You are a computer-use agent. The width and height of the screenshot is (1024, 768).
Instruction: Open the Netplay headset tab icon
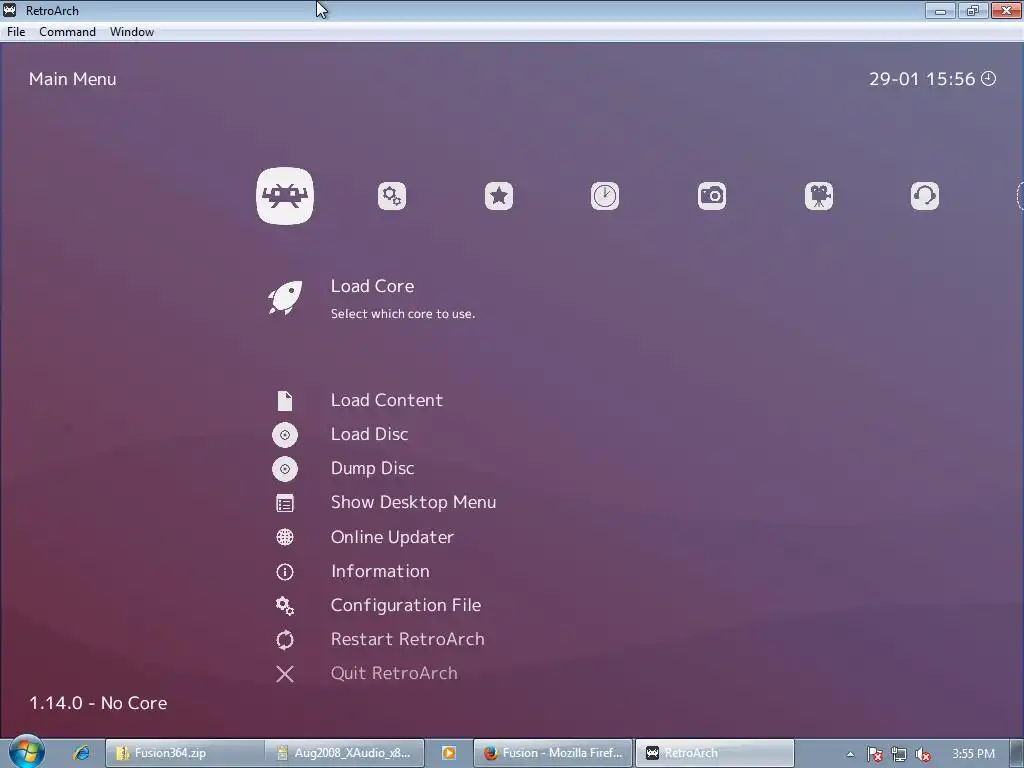click(x=925, y=196)
